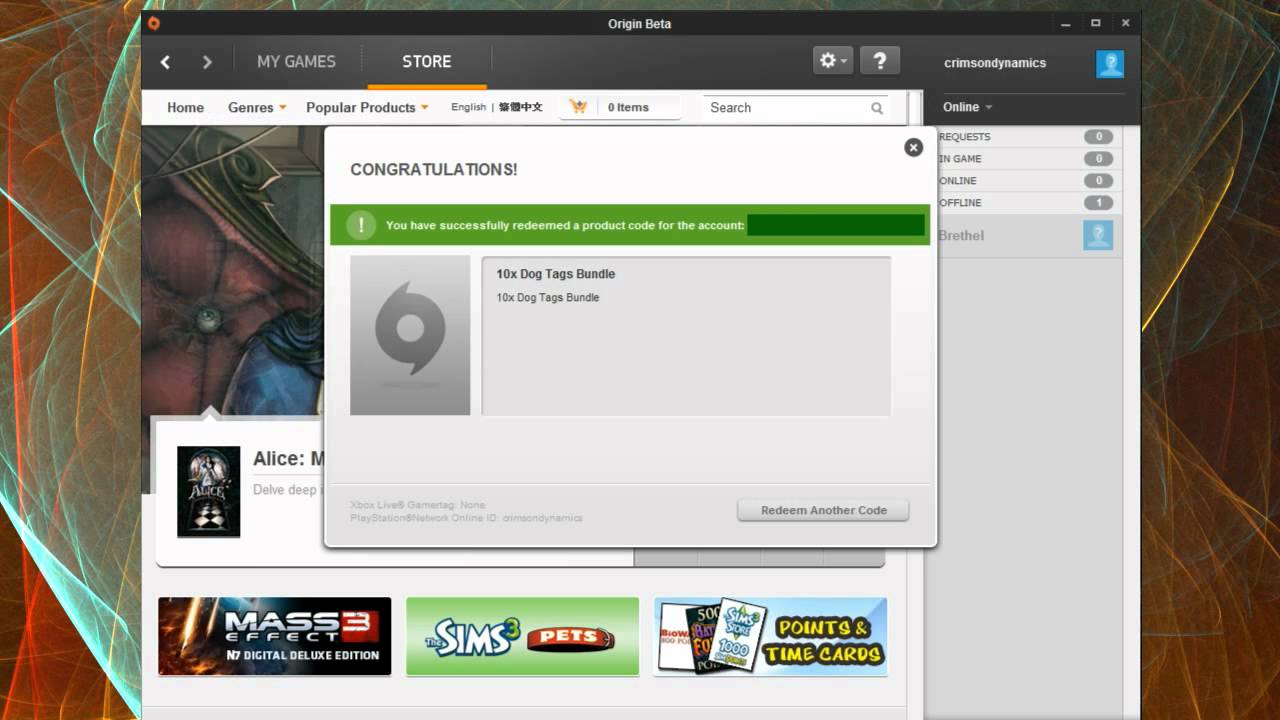
Task: Click Redeem Another Code button
Action: tap(823, 510)
